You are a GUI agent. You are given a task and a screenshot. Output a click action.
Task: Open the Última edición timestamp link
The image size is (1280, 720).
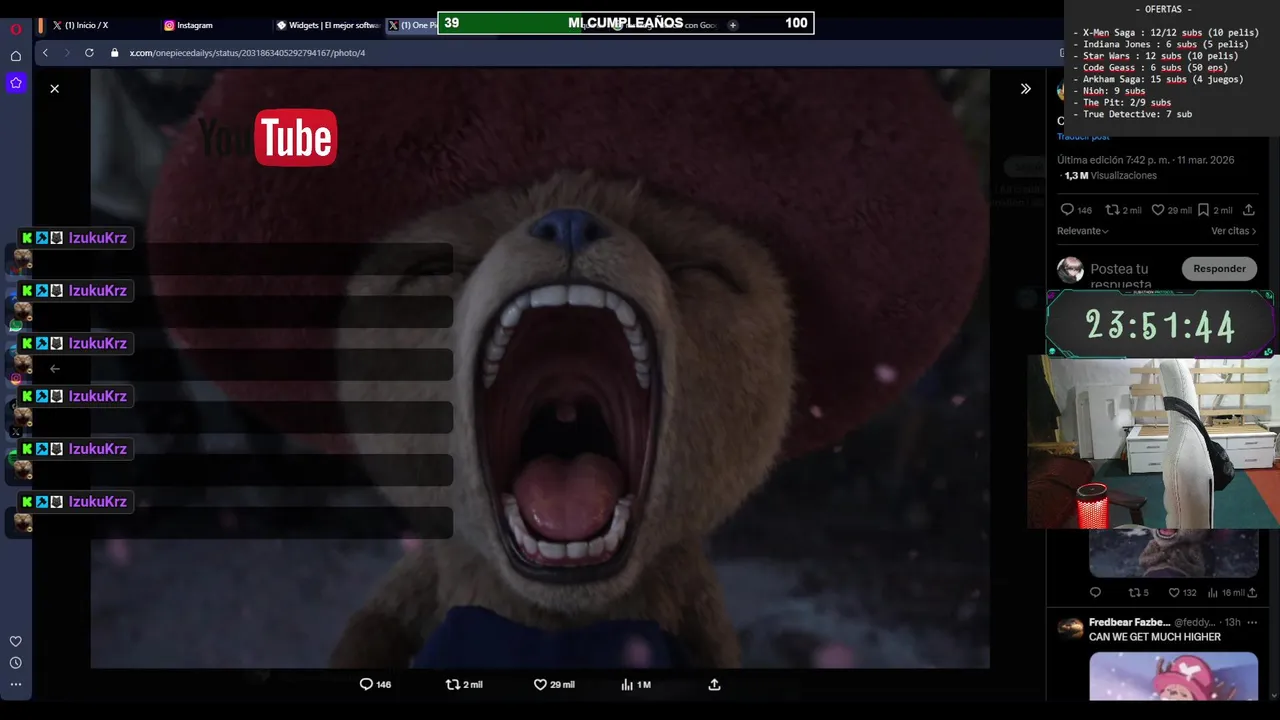(x=1146, y=160)
